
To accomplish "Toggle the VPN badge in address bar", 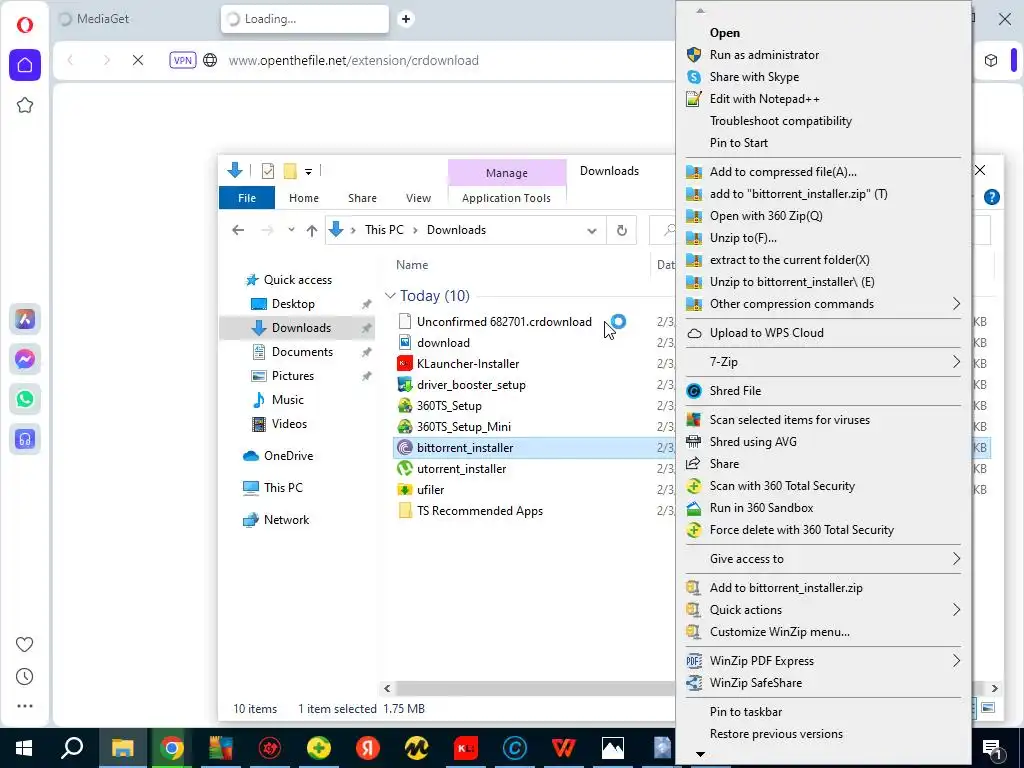I will click(183, 60).
